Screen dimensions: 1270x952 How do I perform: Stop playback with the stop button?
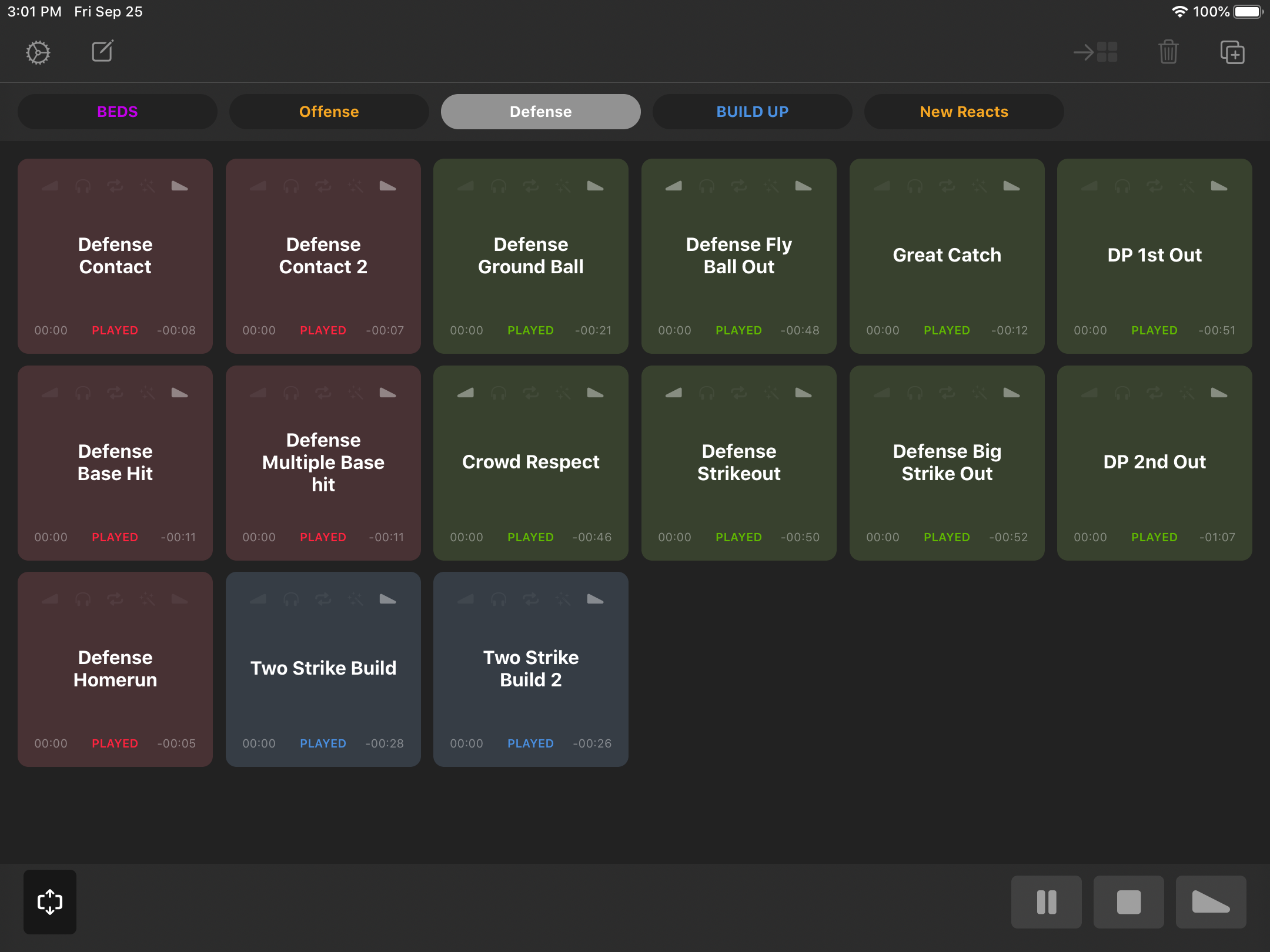[1129, 902]
